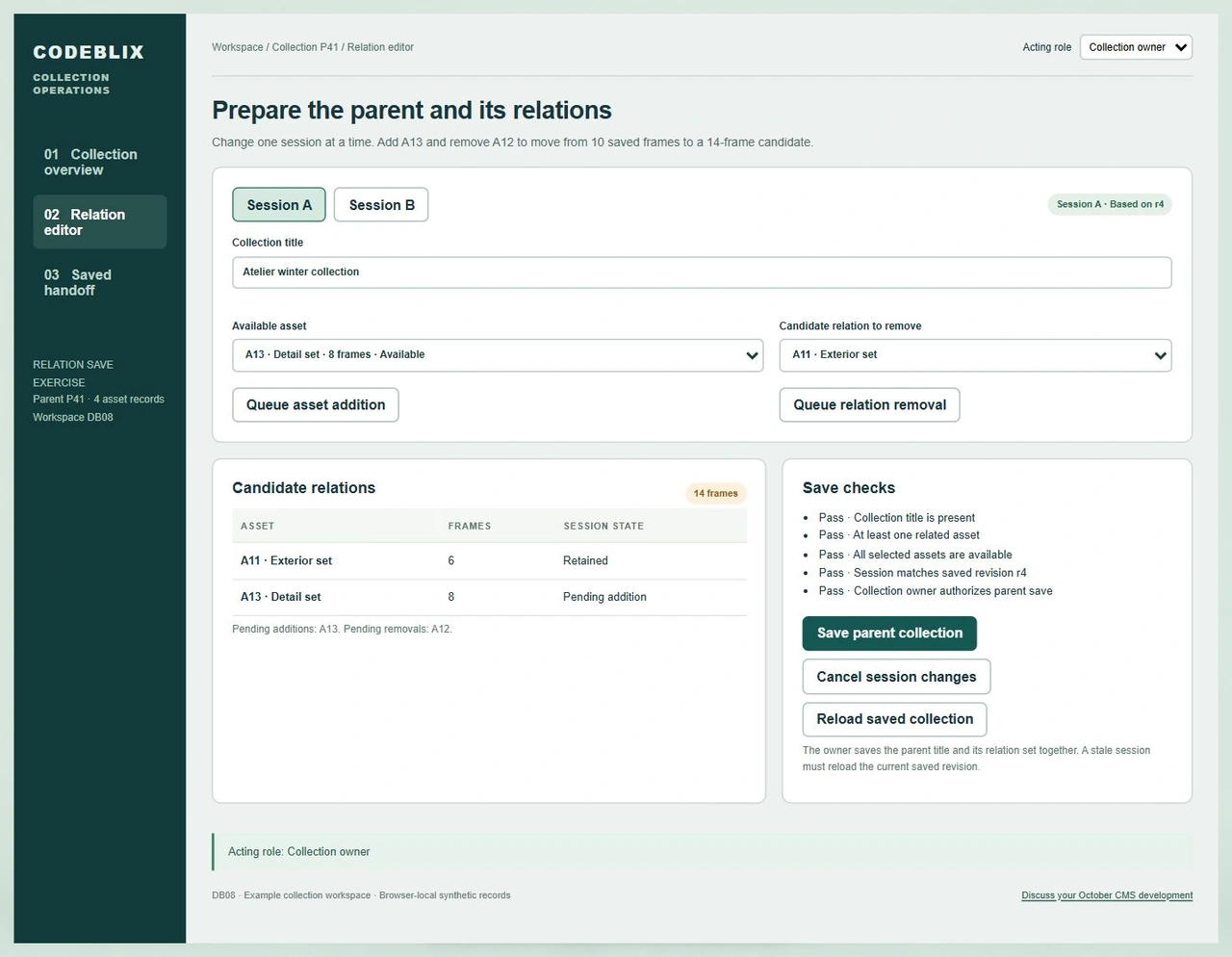Click the Candidate relations heading
The image size is (1232, 957).
303,488
